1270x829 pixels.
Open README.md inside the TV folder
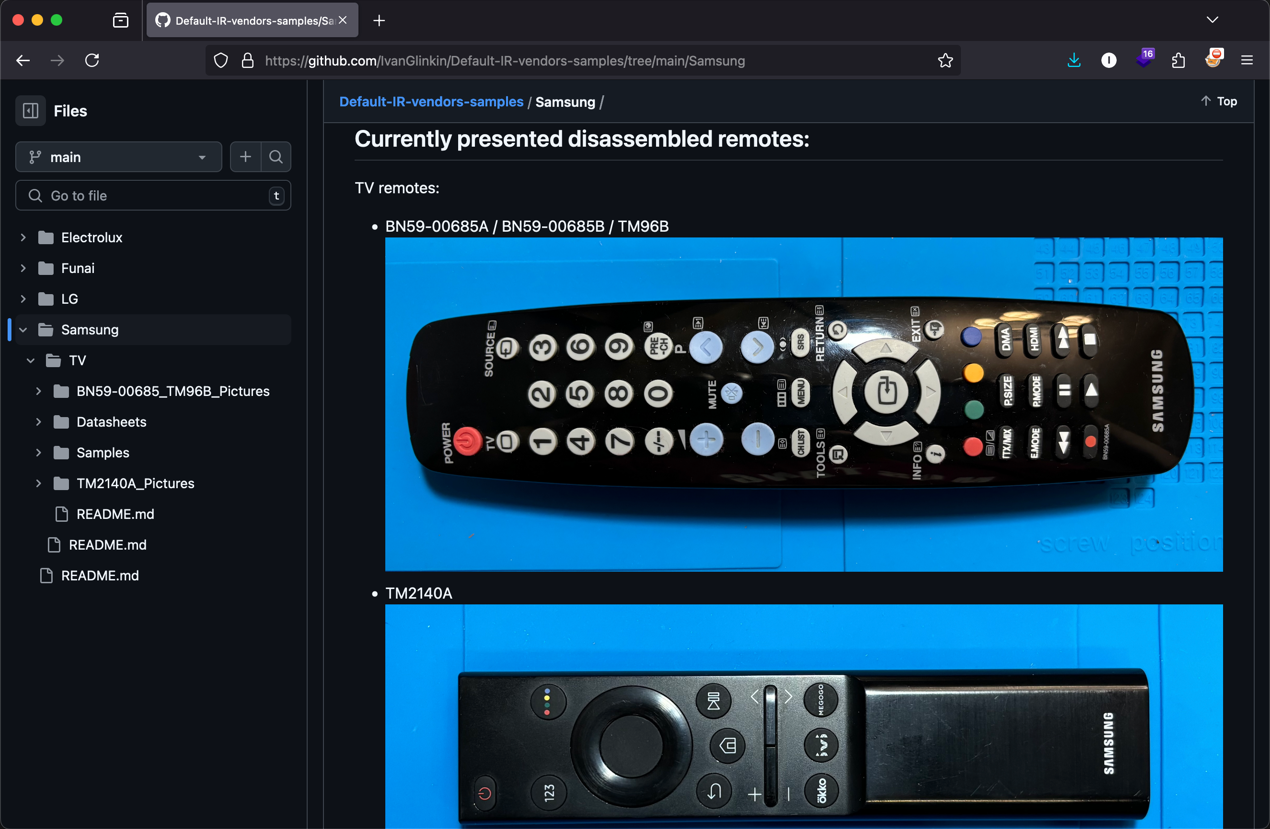pos(115,514)
